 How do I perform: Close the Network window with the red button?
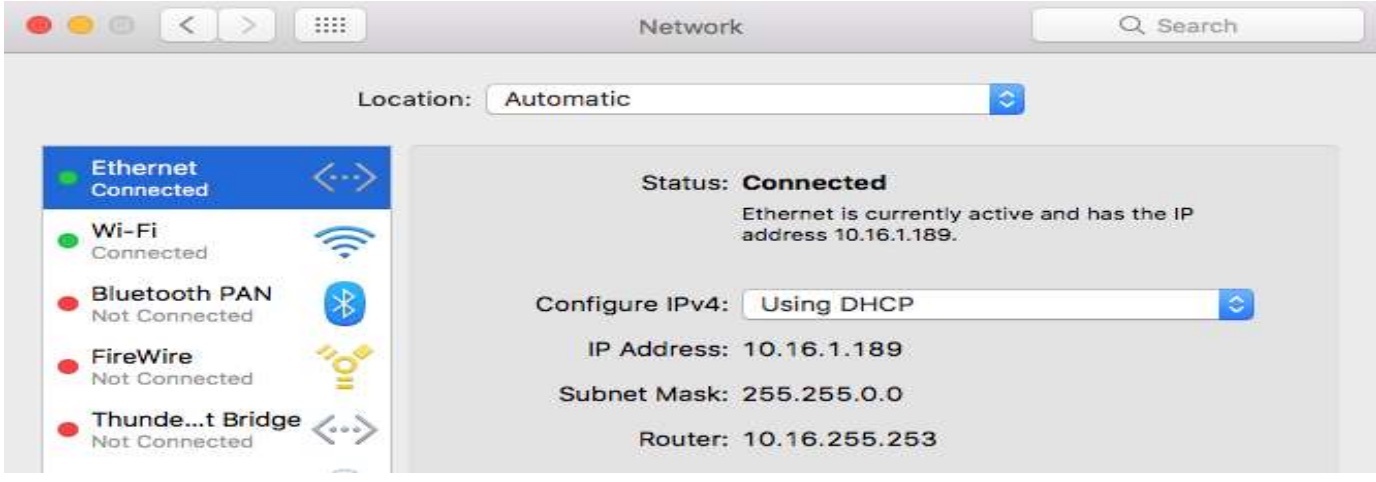coord(41,26)
